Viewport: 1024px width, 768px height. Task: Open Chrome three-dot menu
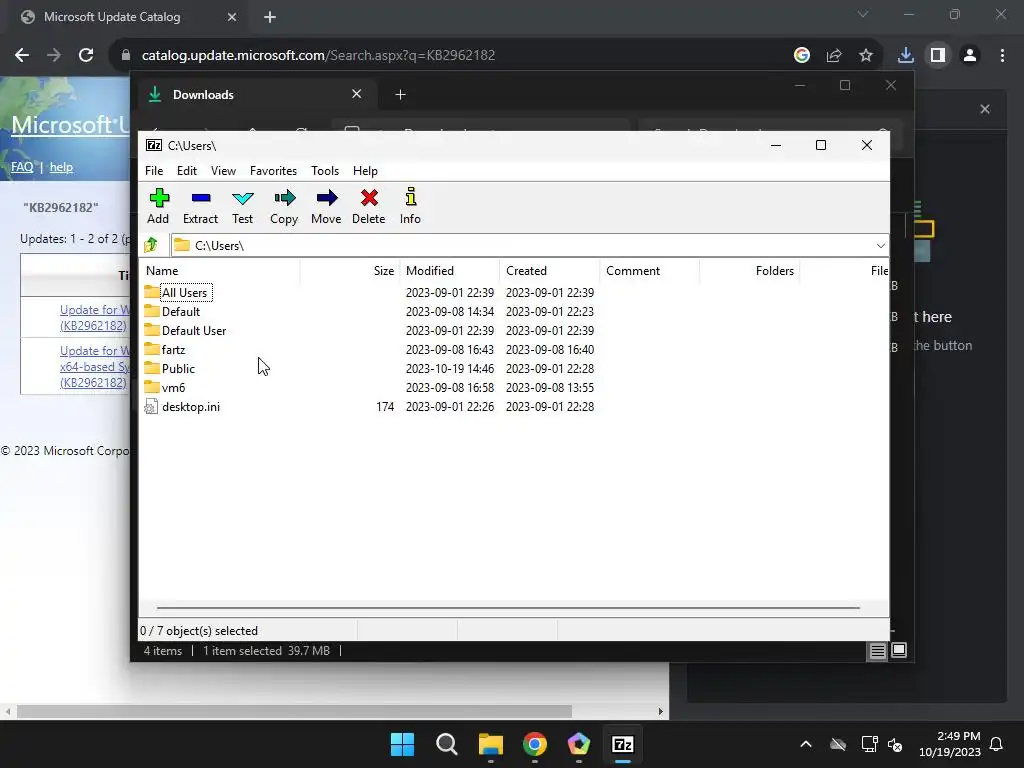(1002, 56)
